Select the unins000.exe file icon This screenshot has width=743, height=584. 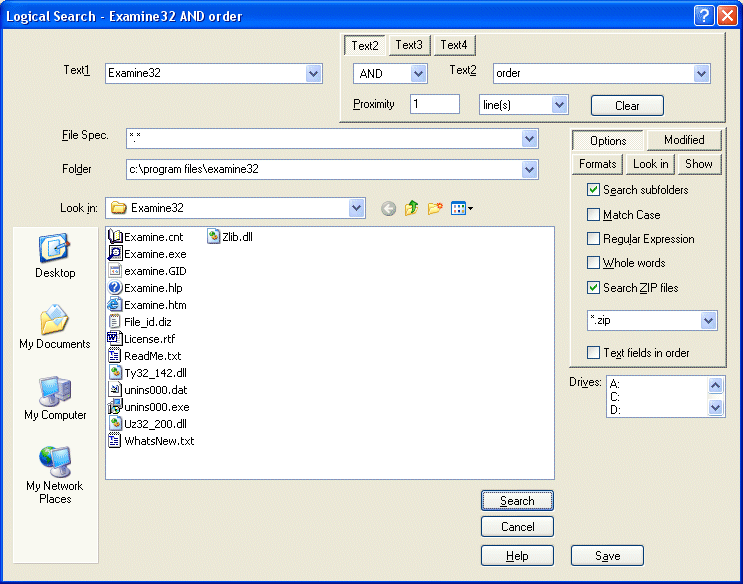pos(115,407)
